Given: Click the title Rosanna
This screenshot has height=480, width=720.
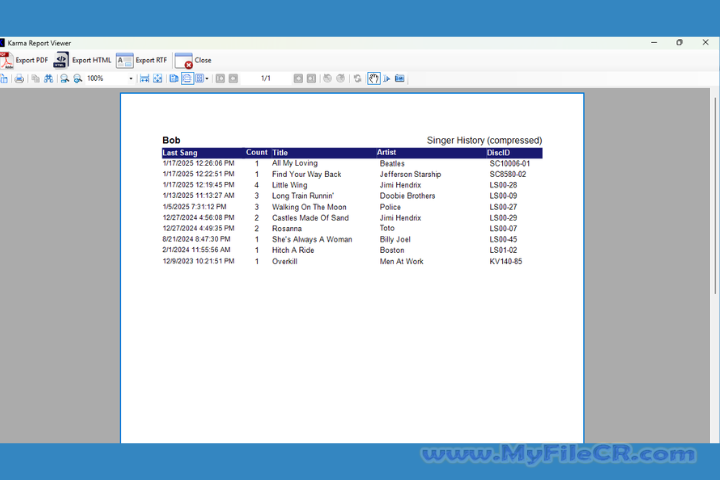Looking at the screenshot, I should pyautogui.click(x=287, y=228).
